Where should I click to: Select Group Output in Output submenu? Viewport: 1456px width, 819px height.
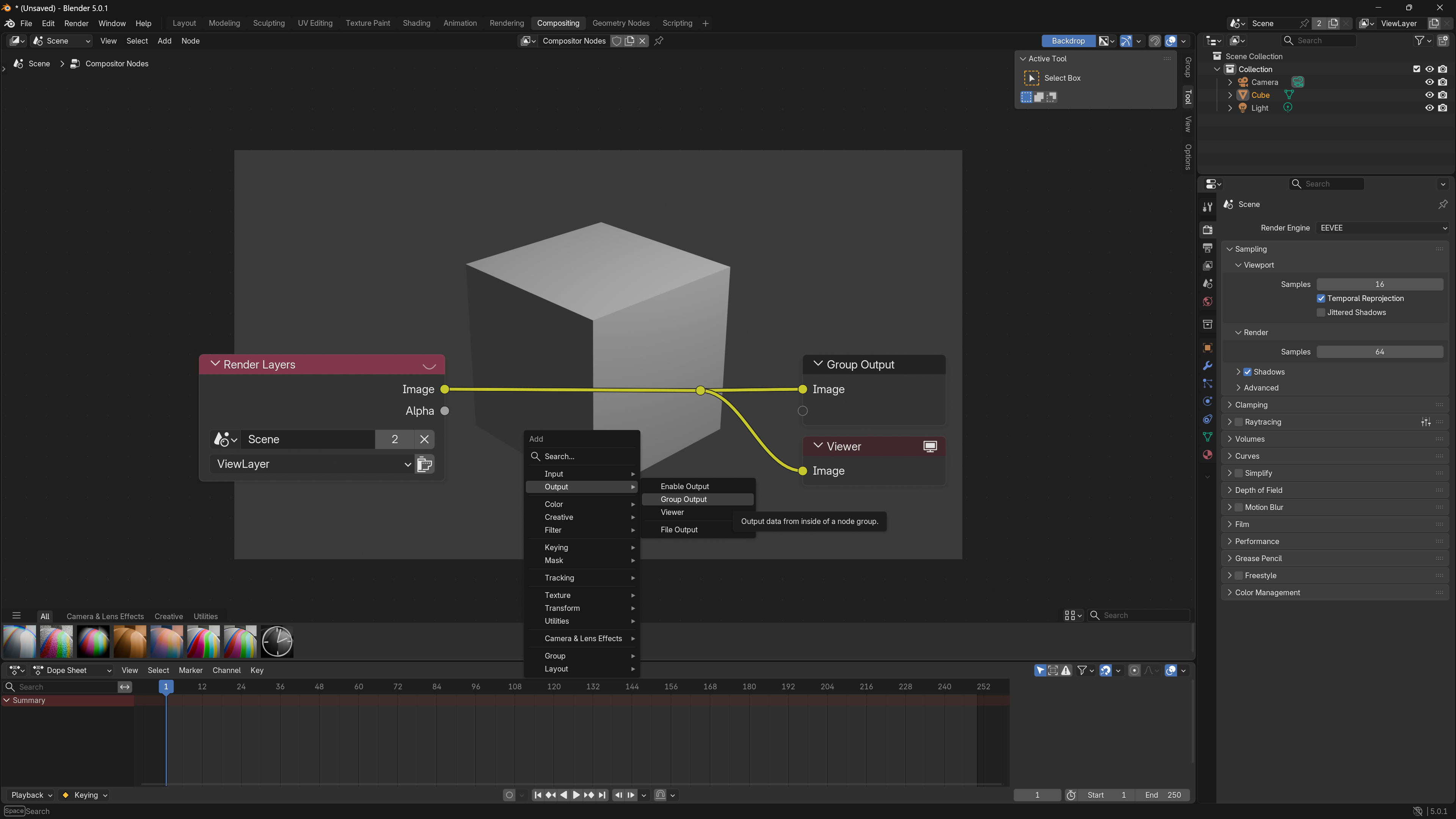pos(698,500)
